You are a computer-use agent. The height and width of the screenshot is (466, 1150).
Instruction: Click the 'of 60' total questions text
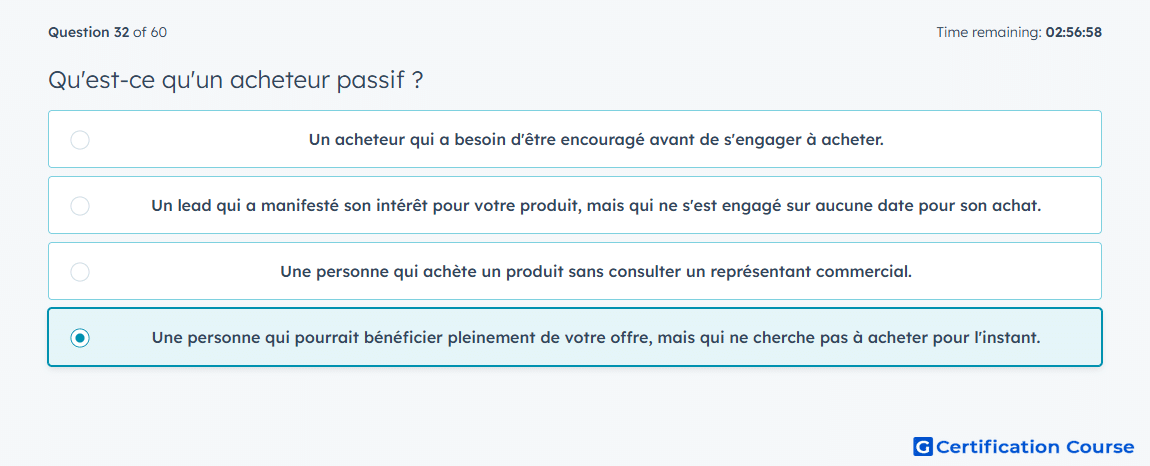pyautogui.click(x=150, y=32)
